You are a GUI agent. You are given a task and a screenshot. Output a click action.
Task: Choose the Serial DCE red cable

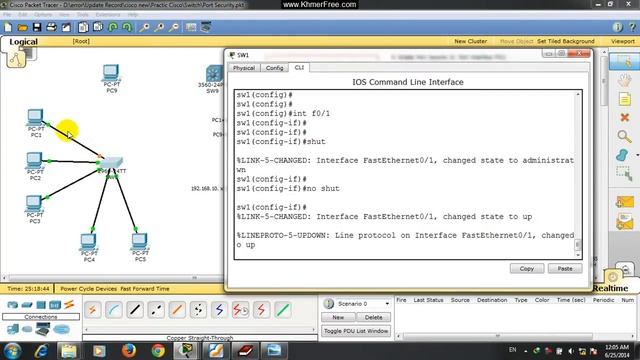(x=240, y=310)
